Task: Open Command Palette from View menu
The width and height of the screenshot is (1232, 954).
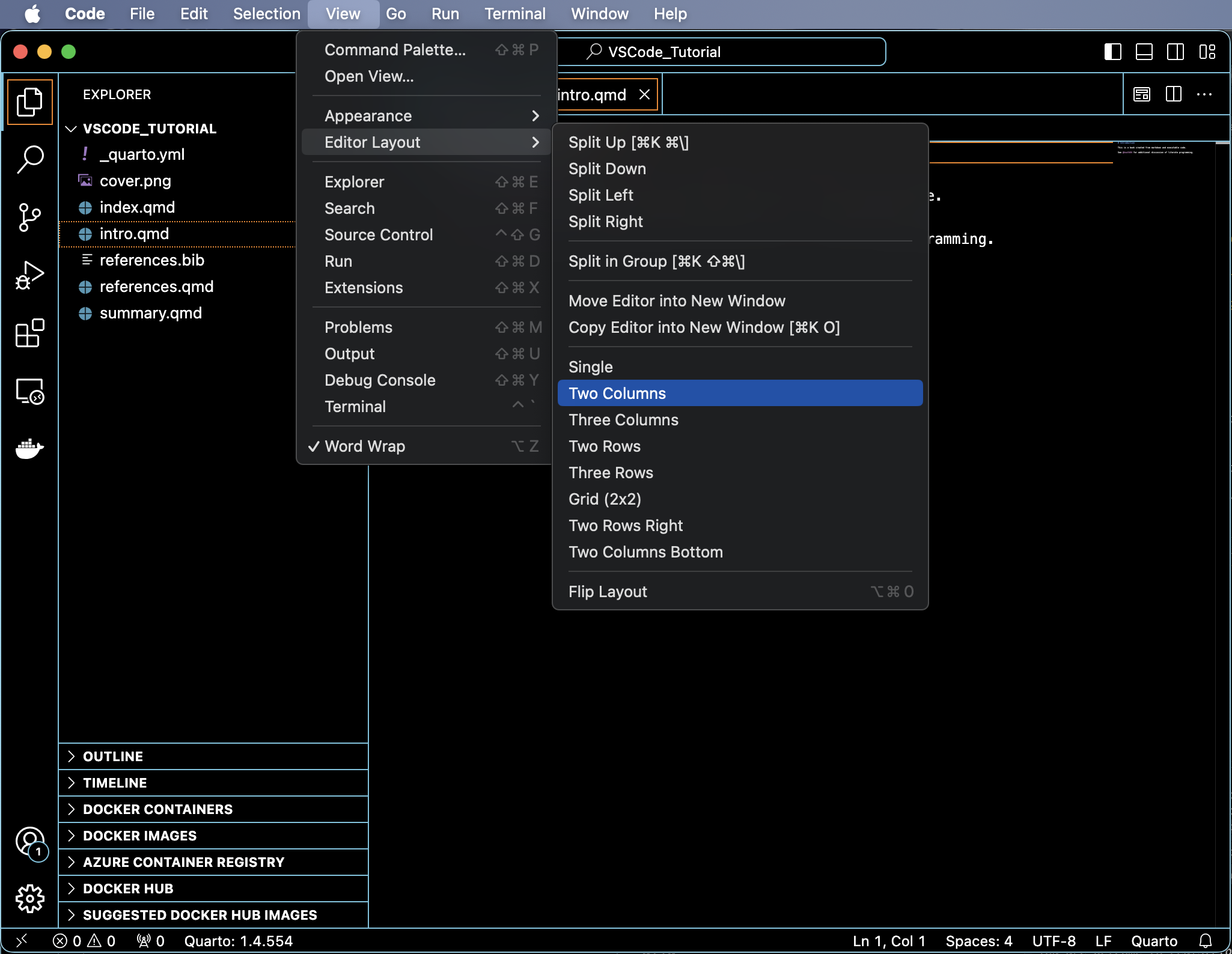Action: (x=426, y=50)
